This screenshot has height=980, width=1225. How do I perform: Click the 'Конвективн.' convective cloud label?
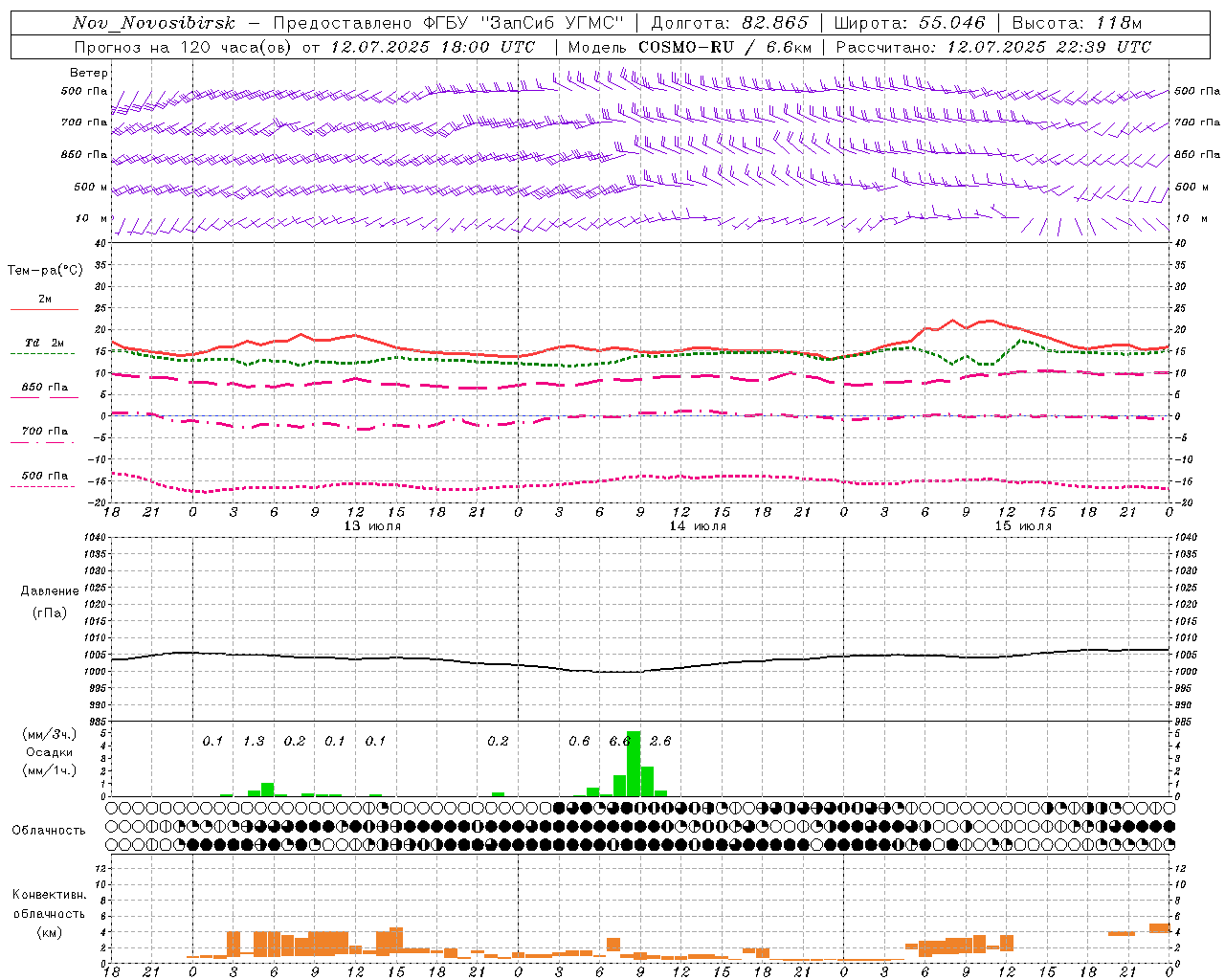point(49,895)
